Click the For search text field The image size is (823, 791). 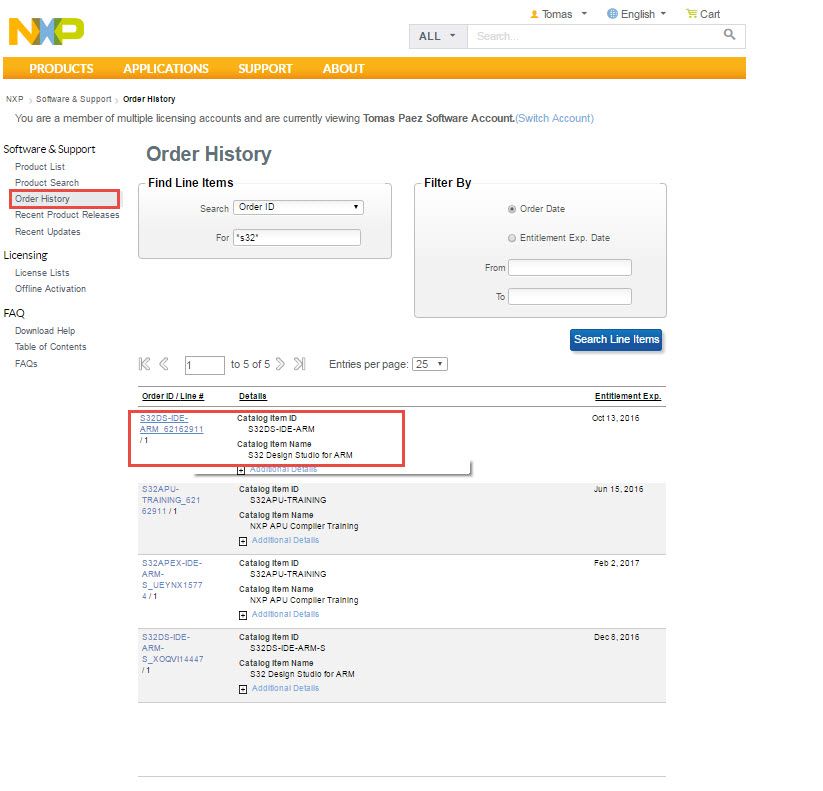coord(297,237)
